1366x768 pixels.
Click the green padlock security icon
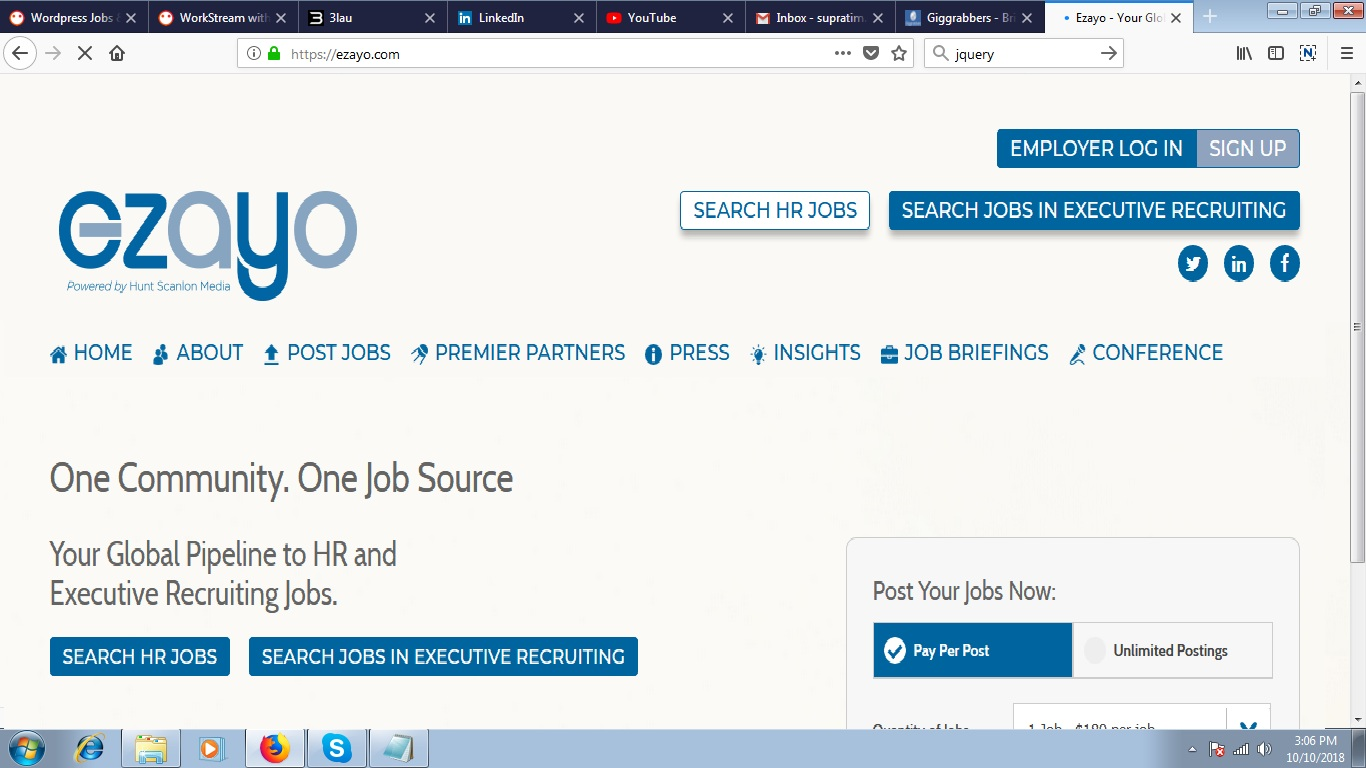coord(274,54)
